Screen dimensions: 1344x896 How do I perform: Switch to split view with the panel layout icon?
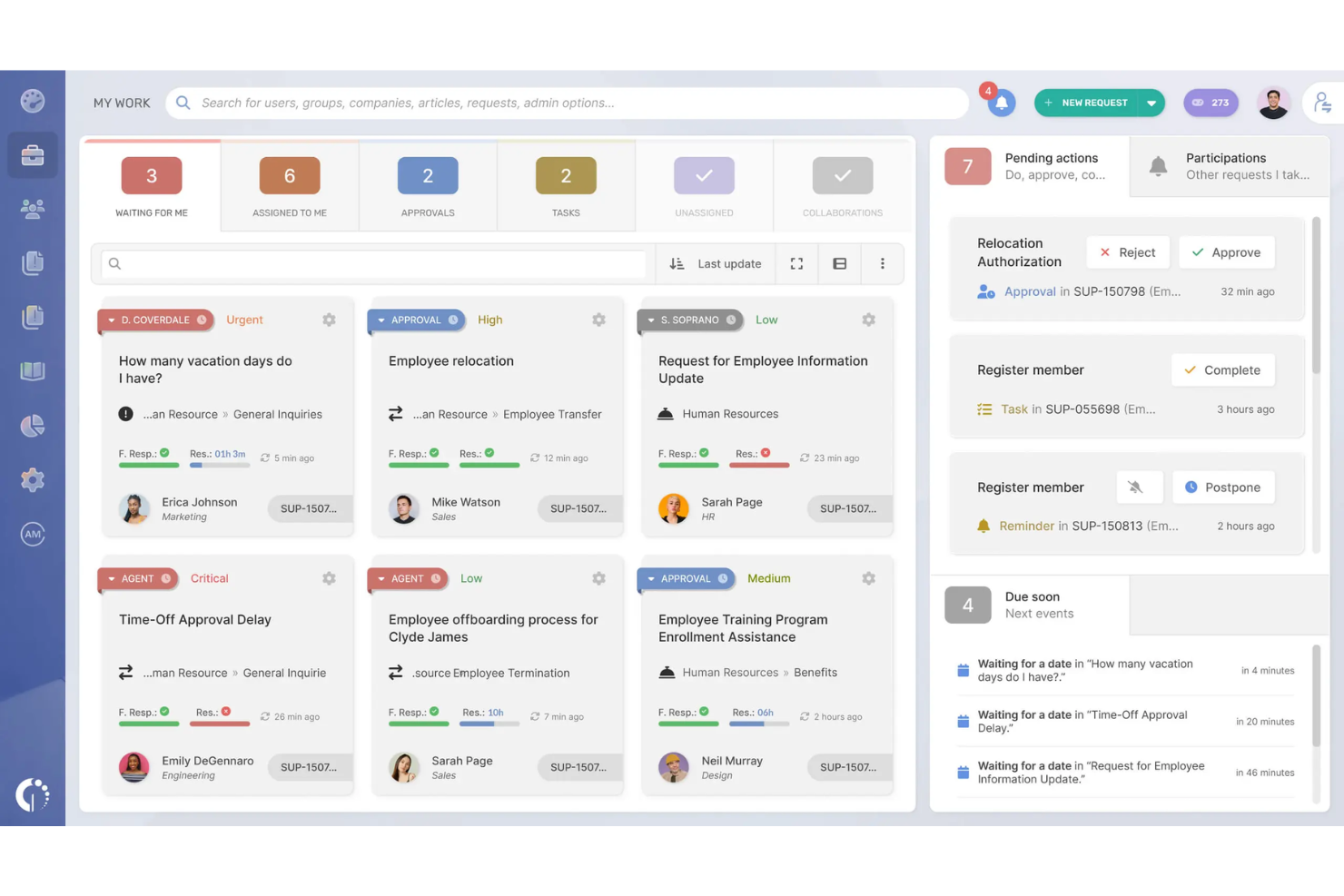839,263
